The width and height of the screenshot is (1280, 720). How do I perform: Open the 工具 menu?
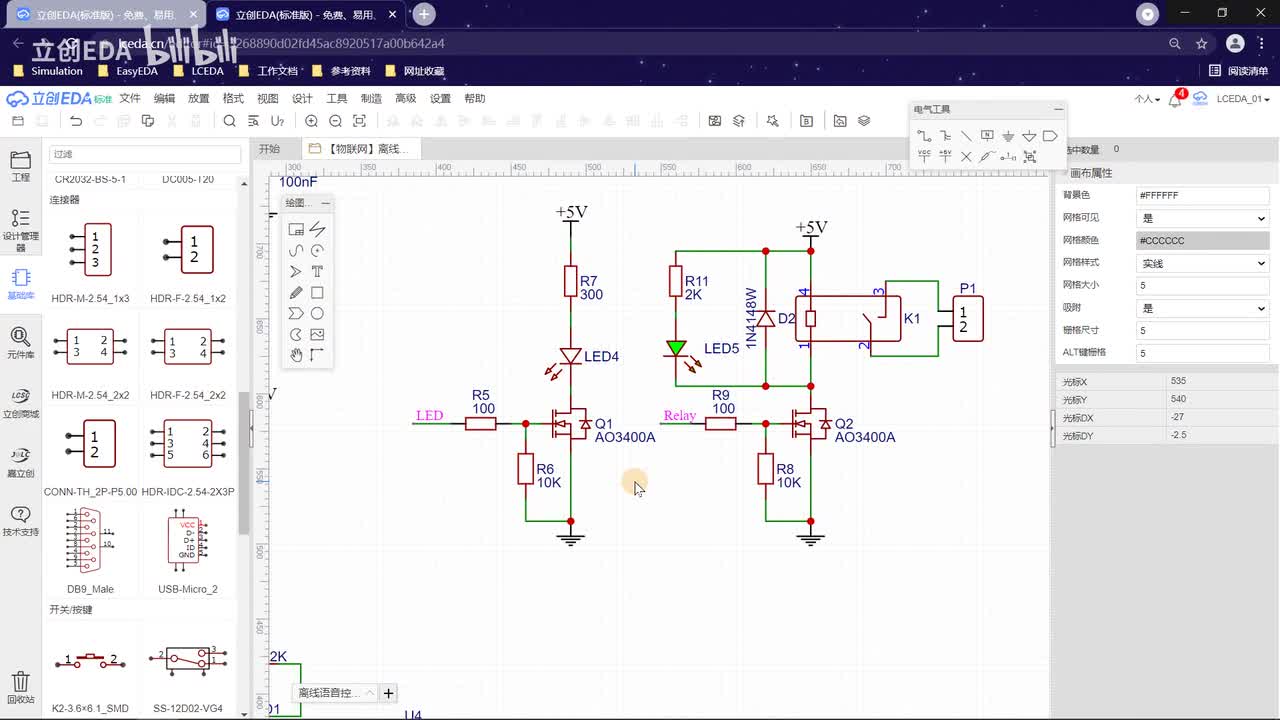337,98
